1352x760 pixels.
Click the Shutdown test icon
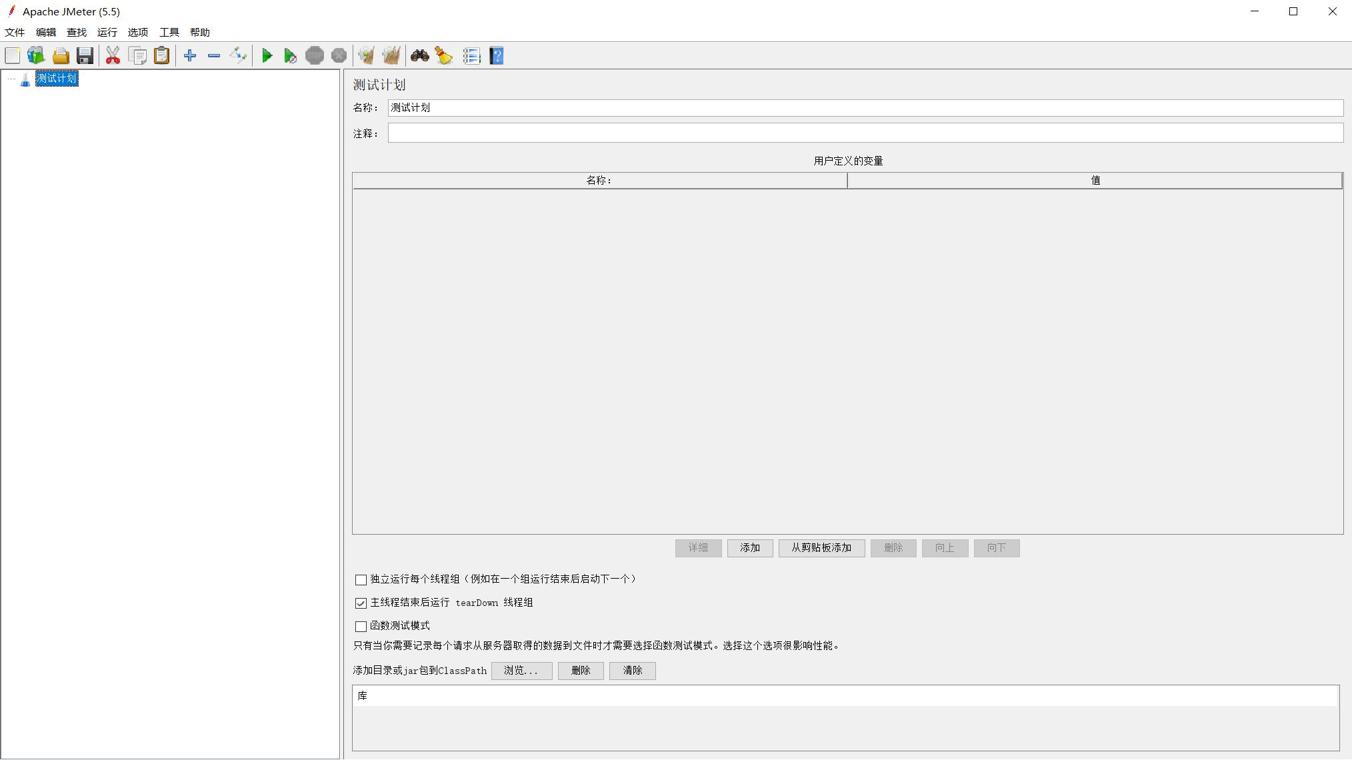click(x=339, y=56)
